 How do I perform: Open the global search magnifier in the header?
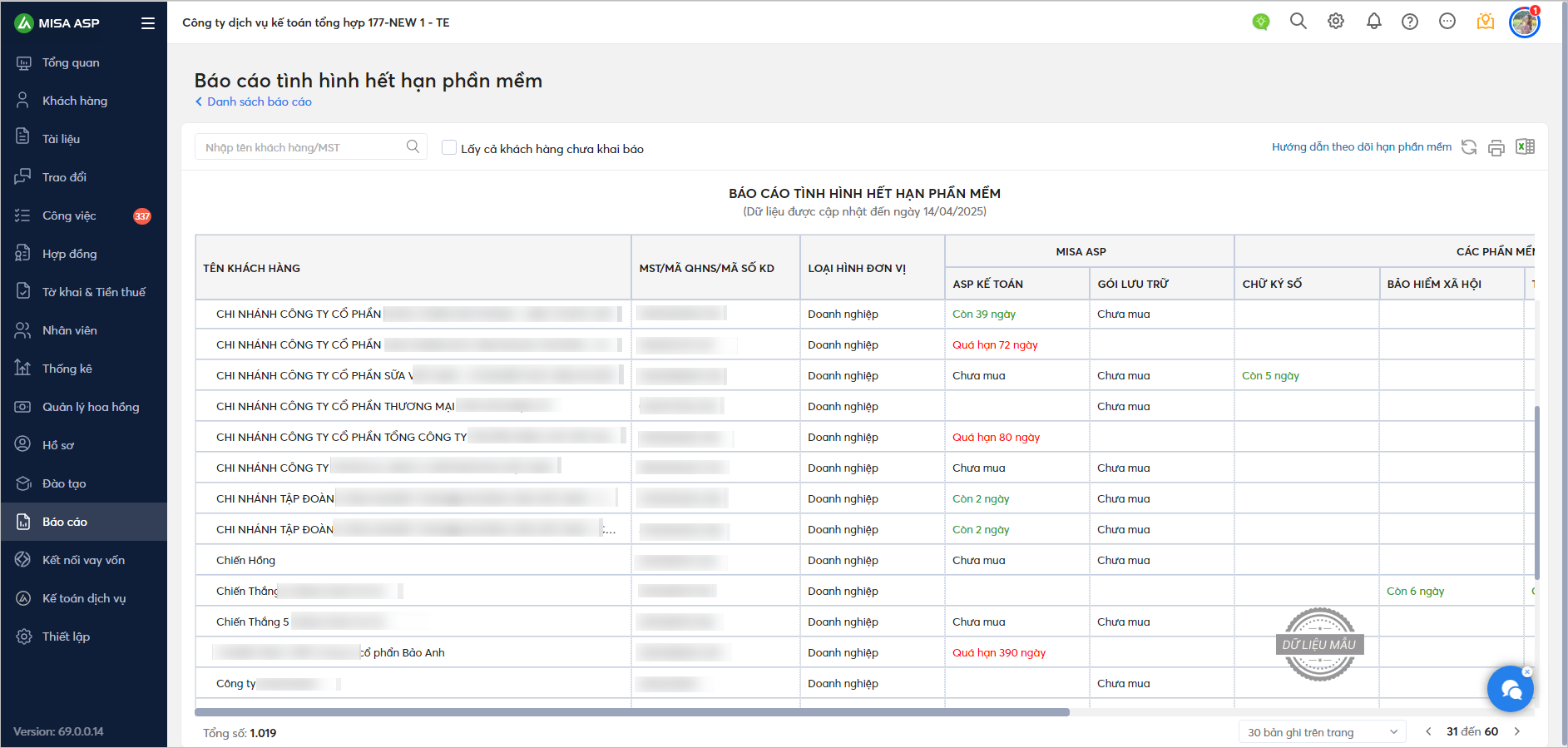pyautogui.click(x=1298, y=22)
